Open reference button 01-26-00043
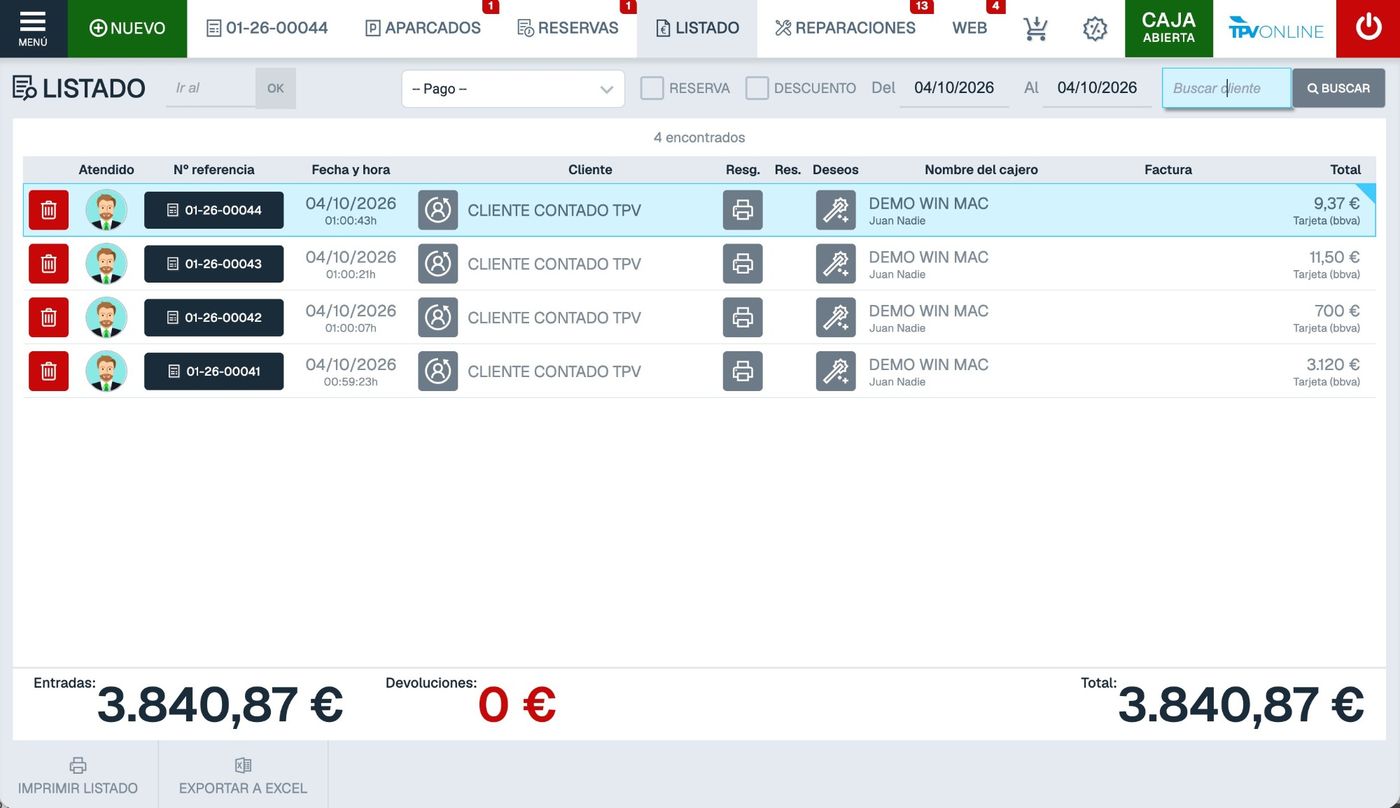Image resolution: width=1400 pixels, height=808 pixels. point(214,264)
